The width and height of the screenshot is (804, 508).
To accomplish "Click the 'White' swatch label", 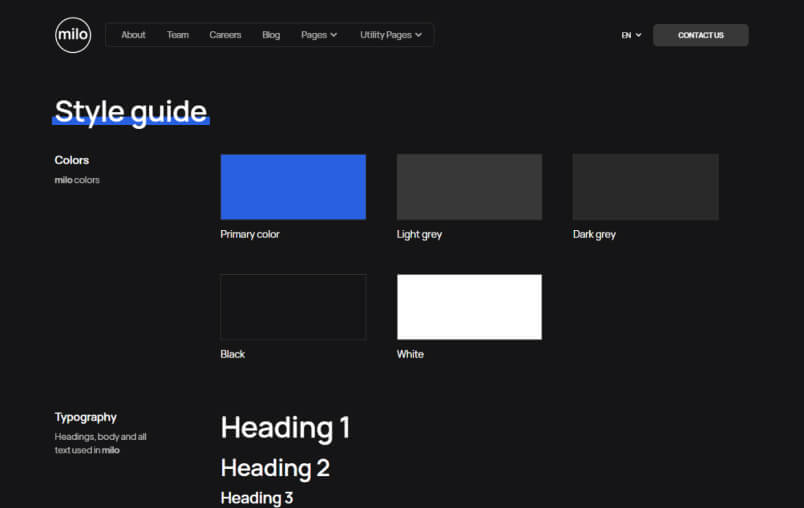I will point(410,354).
